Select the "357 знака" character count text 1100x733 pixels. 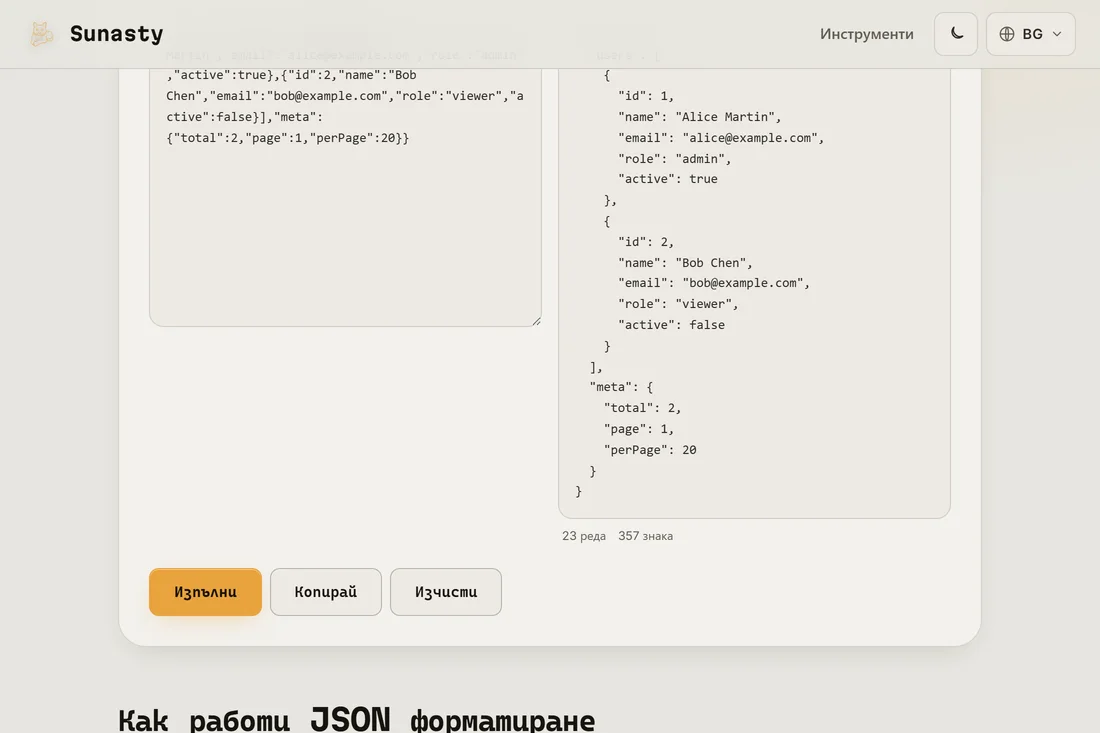pyautogui.click(x=645, y=536)
